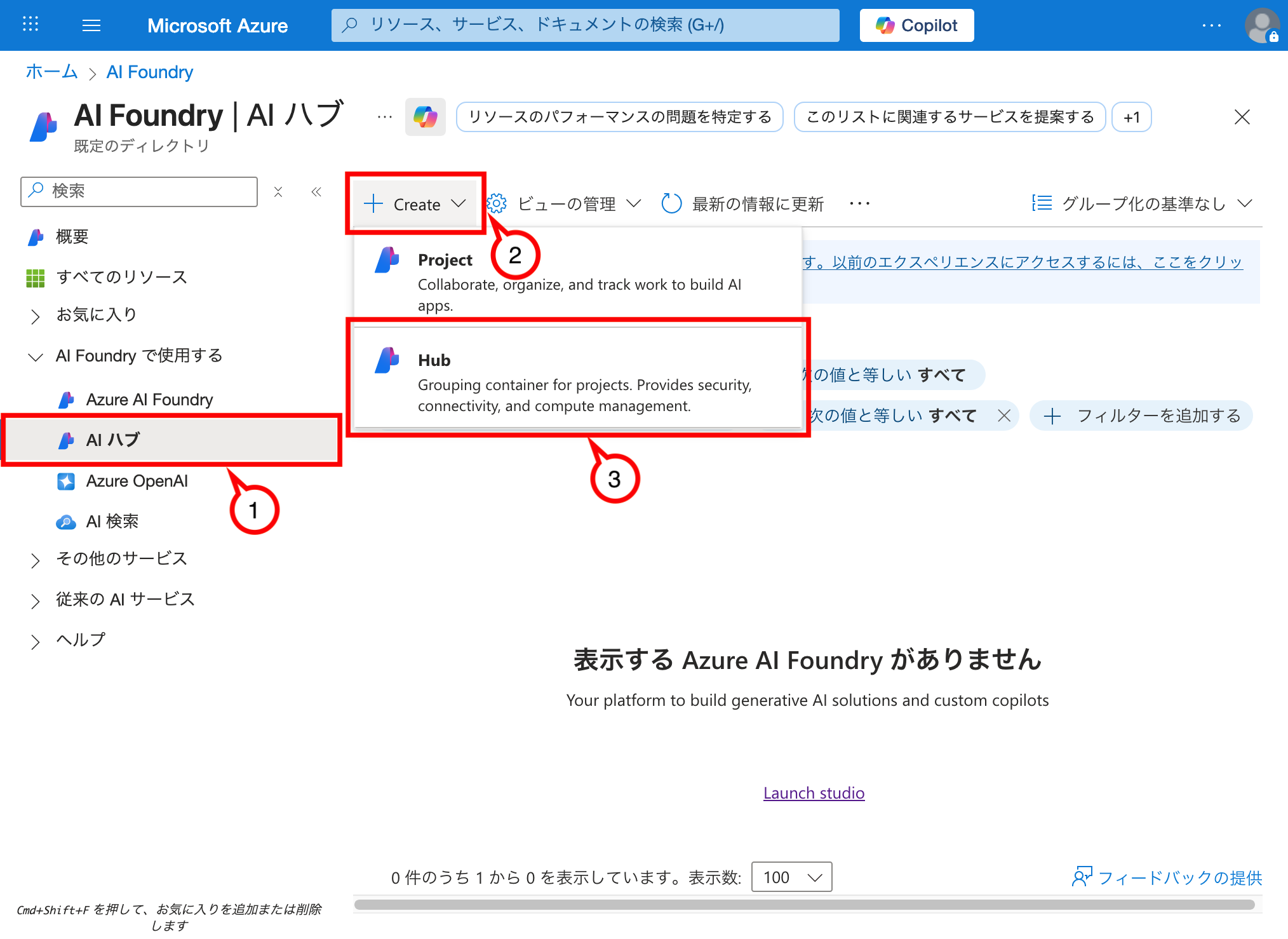Collapse the AI Foundry で使用する section

[x=36, y=356]
